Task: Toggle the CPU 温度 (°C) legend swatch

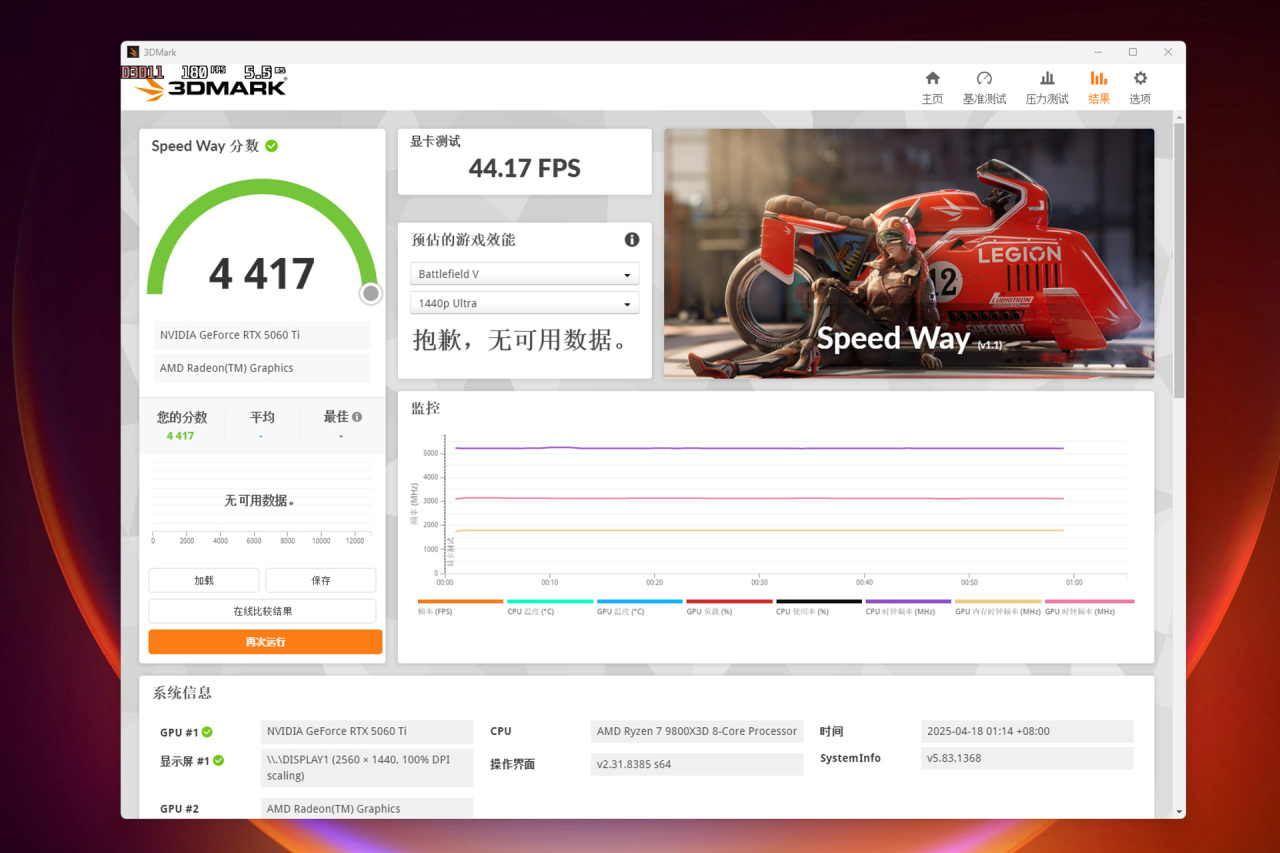Action: pos(550,601)
